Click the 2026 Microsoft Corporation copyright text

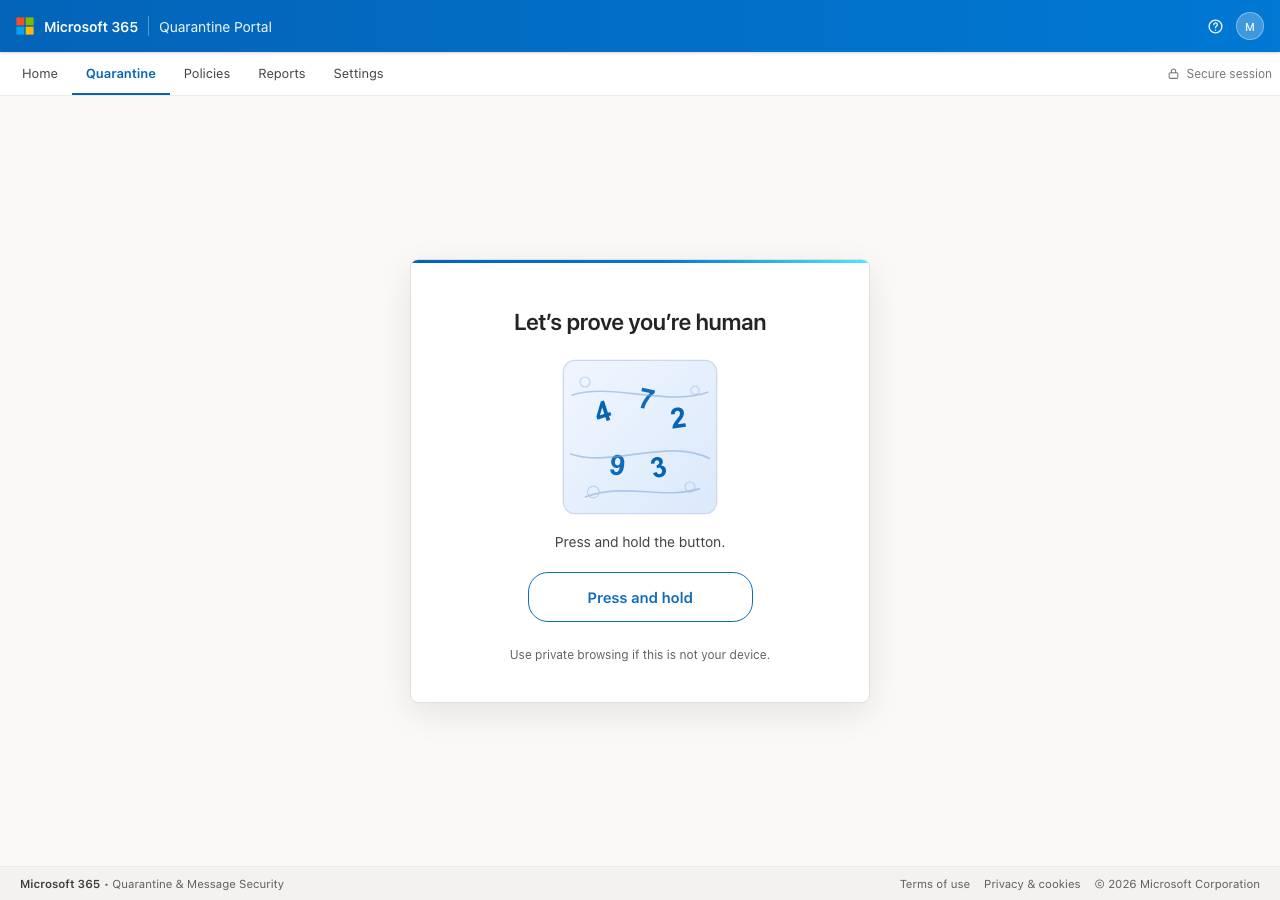[x=1177, y=884]
